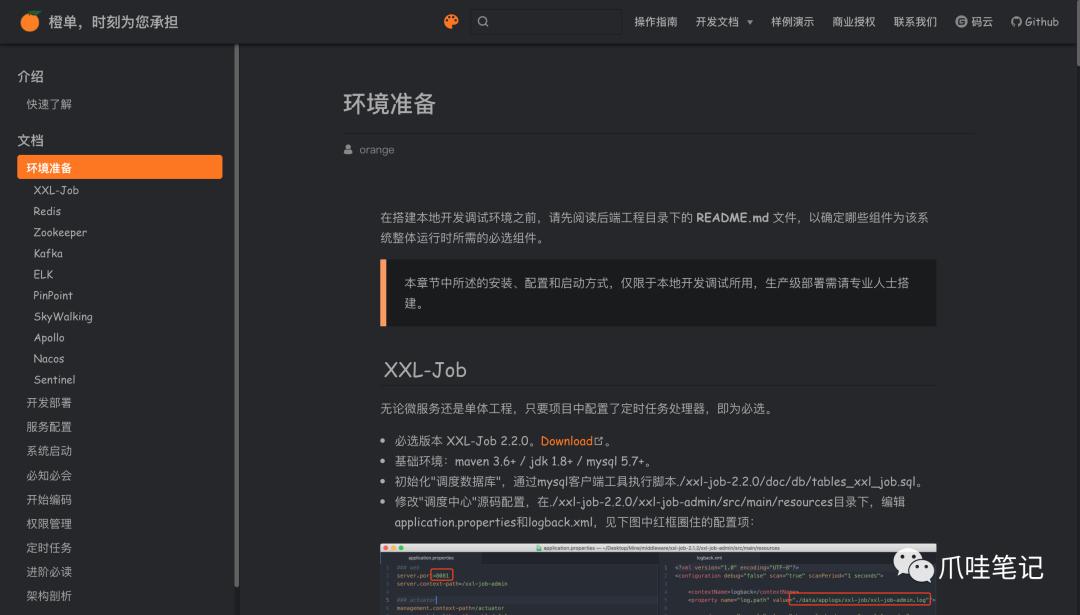Jump to Sentinel section in sidebar
This screenshot has height=615, width=1080.
(54, 379)
